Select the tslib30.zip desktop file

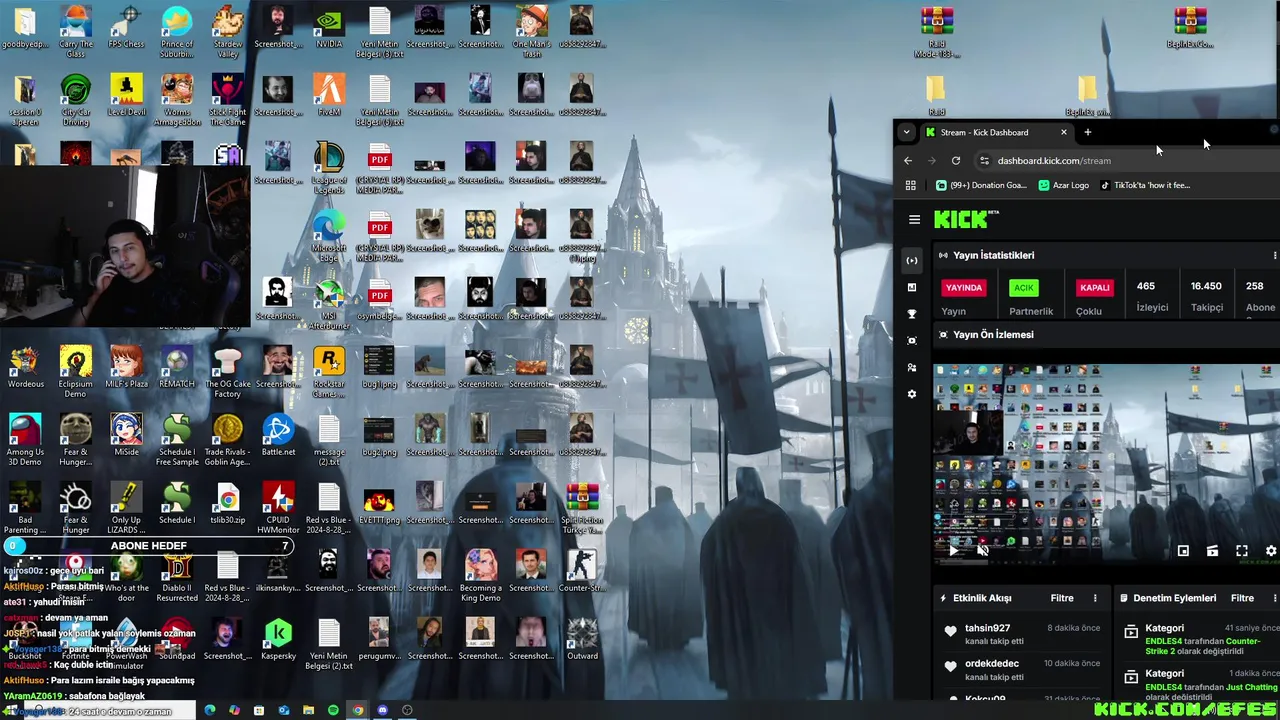coord(228,503)
